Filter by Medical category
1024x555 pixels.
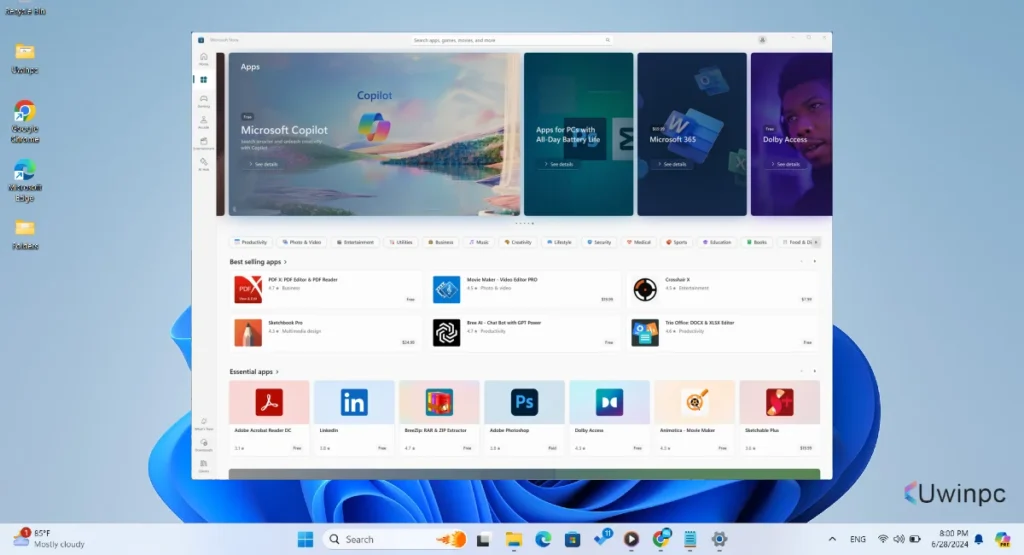point(639,242)
